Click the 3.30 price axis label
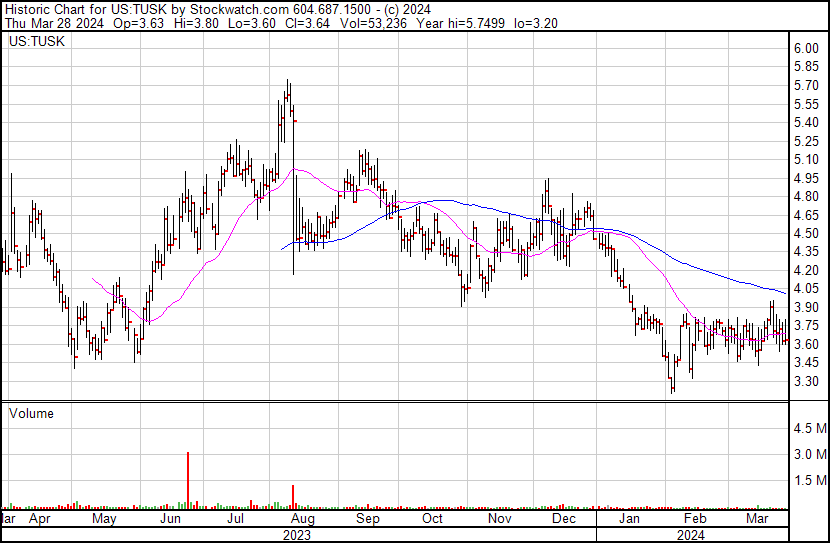Viewport: 830px width, 543px height. (806, 382)
